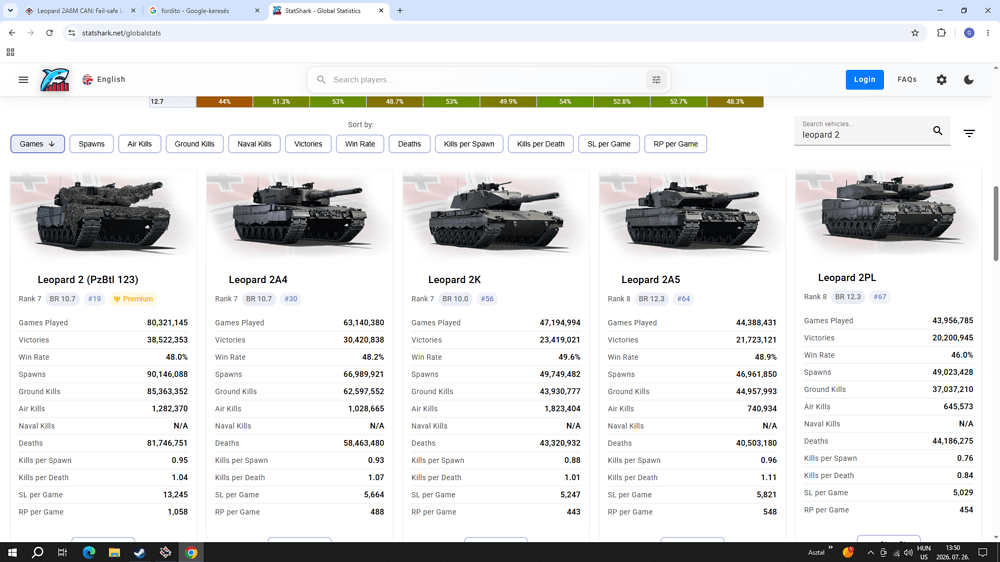
Task: Click the Leopard 2K title
Action: (x=454, y=279)
